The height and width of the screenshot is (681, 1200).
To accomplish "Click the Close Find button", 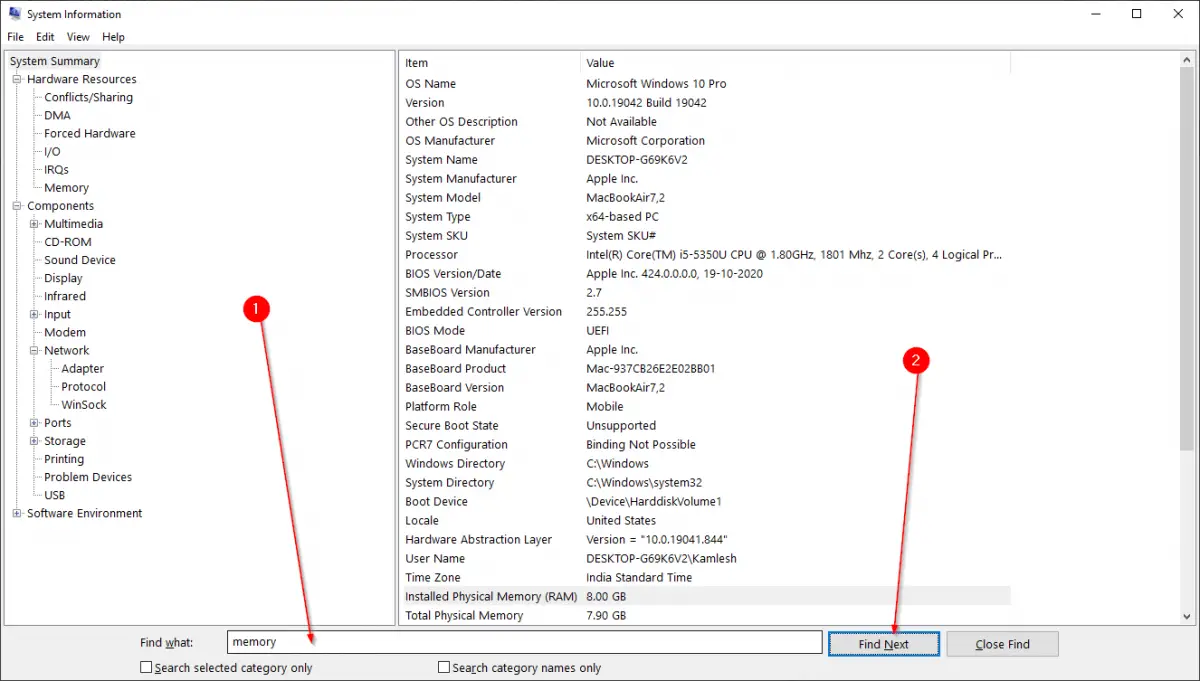I will click(1001, 643).
